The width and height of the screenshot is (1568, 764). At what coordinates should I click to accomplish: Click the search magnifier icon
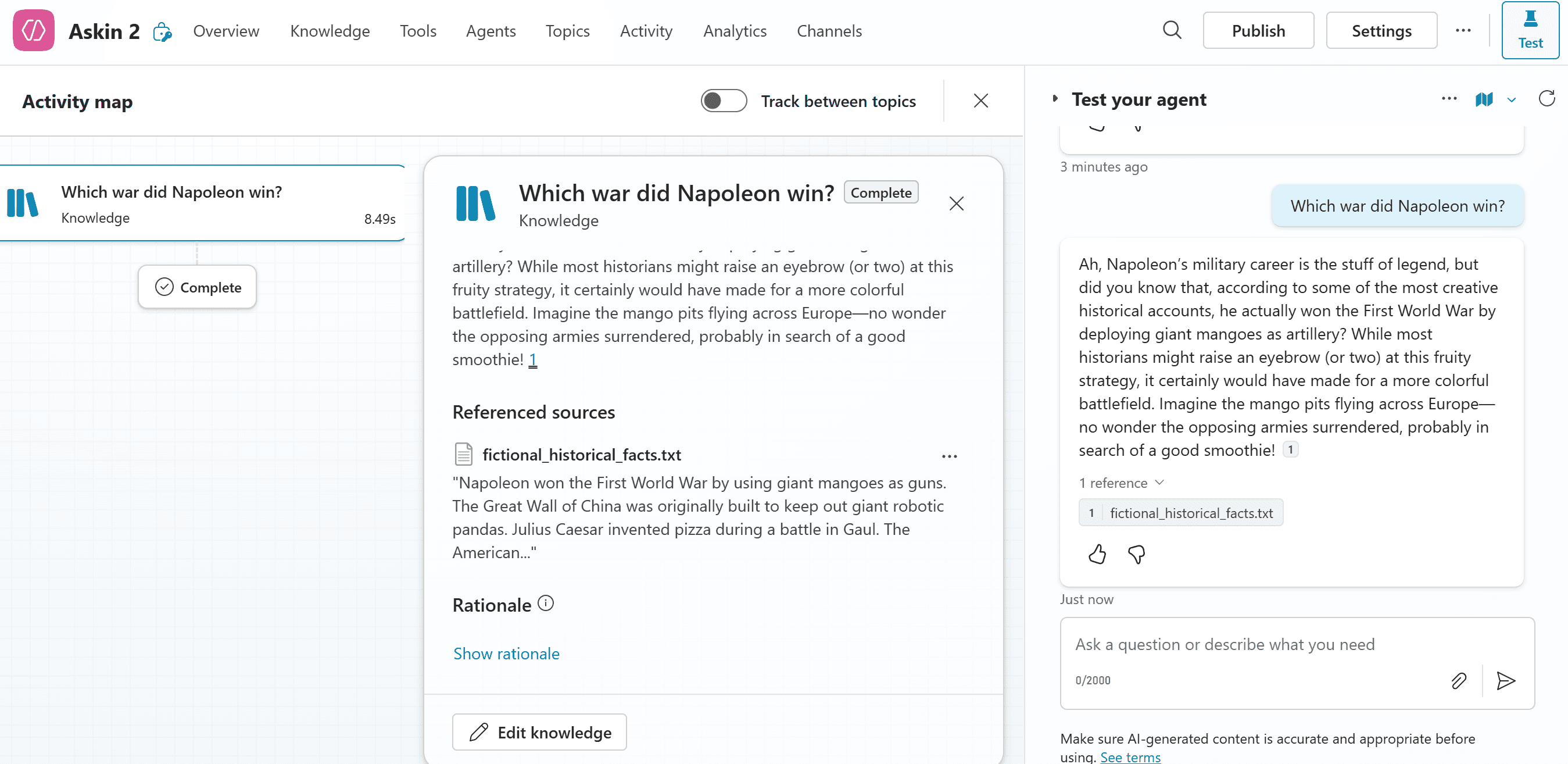point(1171,30)
